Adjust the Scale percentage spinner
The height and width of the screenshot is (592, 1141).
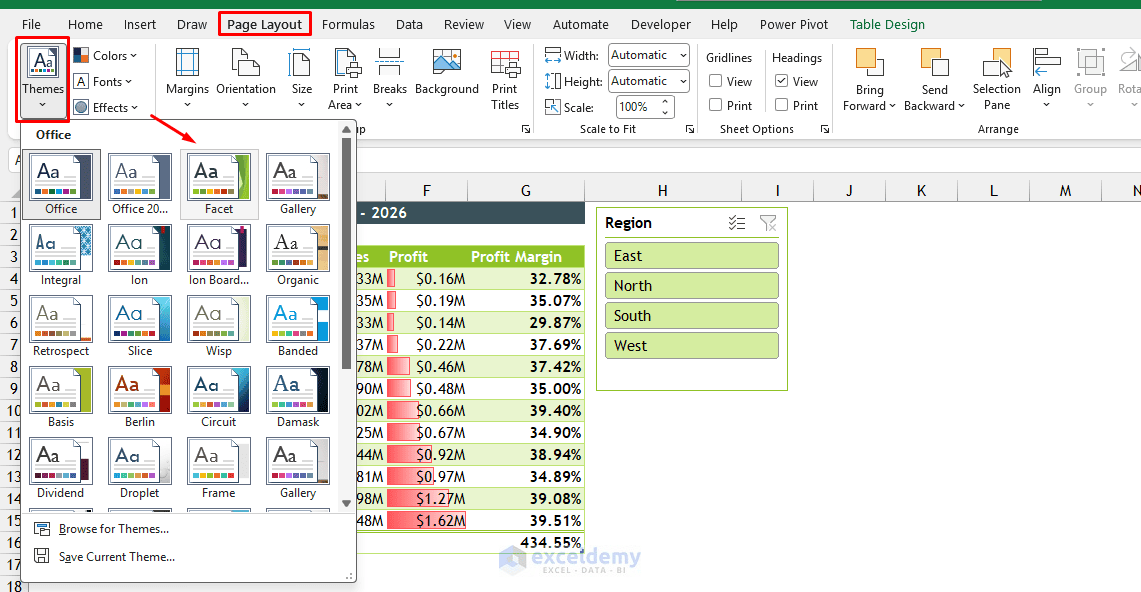pos(665,107)
